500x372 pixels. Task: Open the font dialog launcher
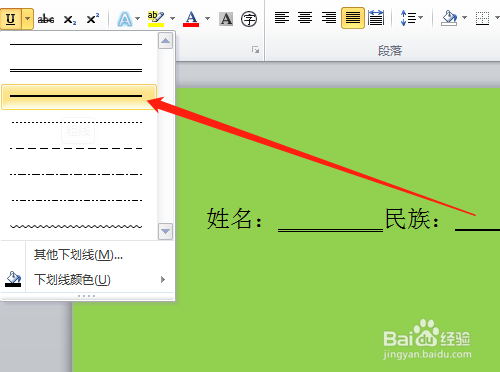coord(255,50)
